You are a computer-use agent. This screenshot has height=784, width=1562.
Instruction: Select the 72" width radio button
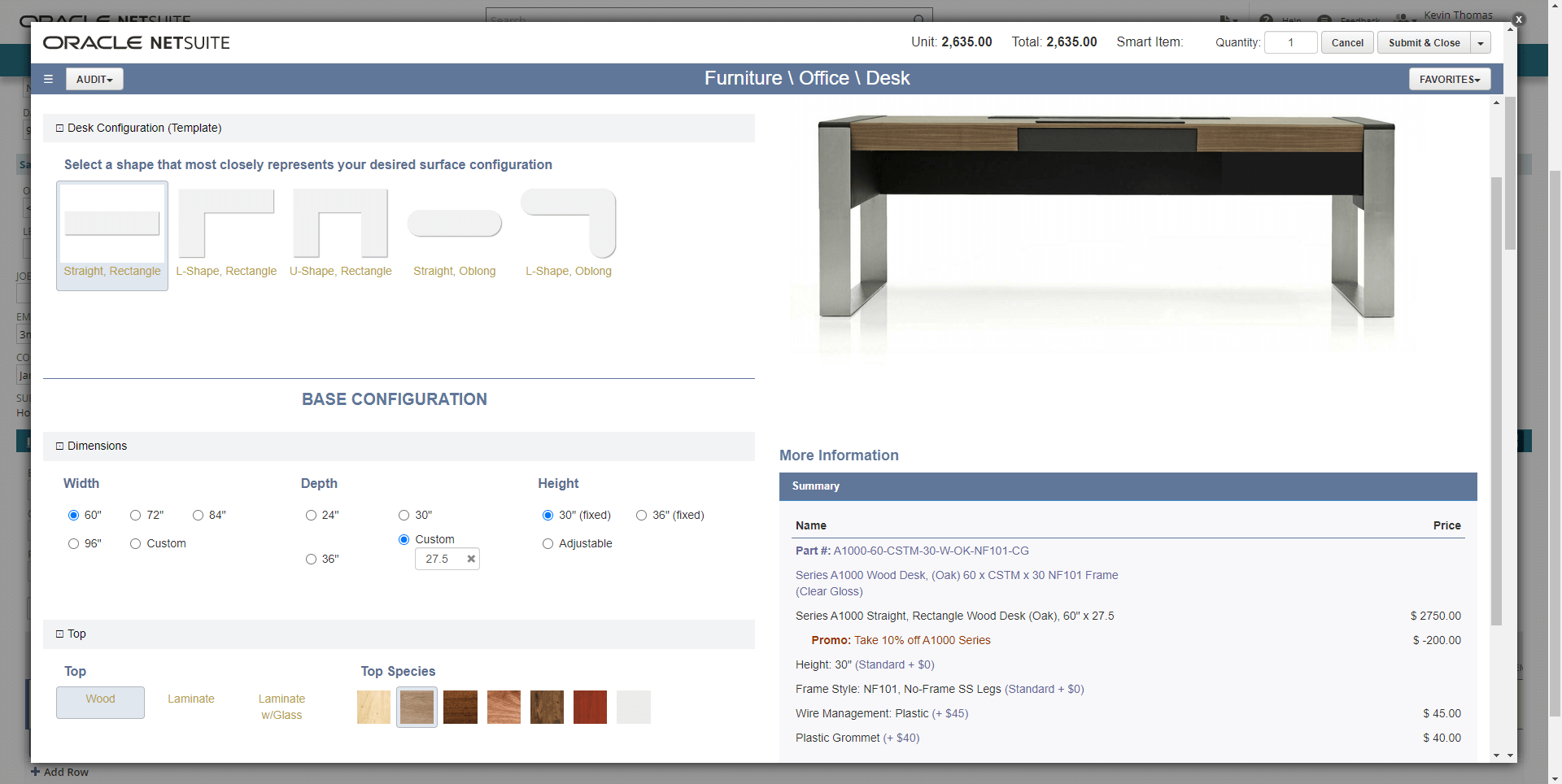click(x=136, y=515)
